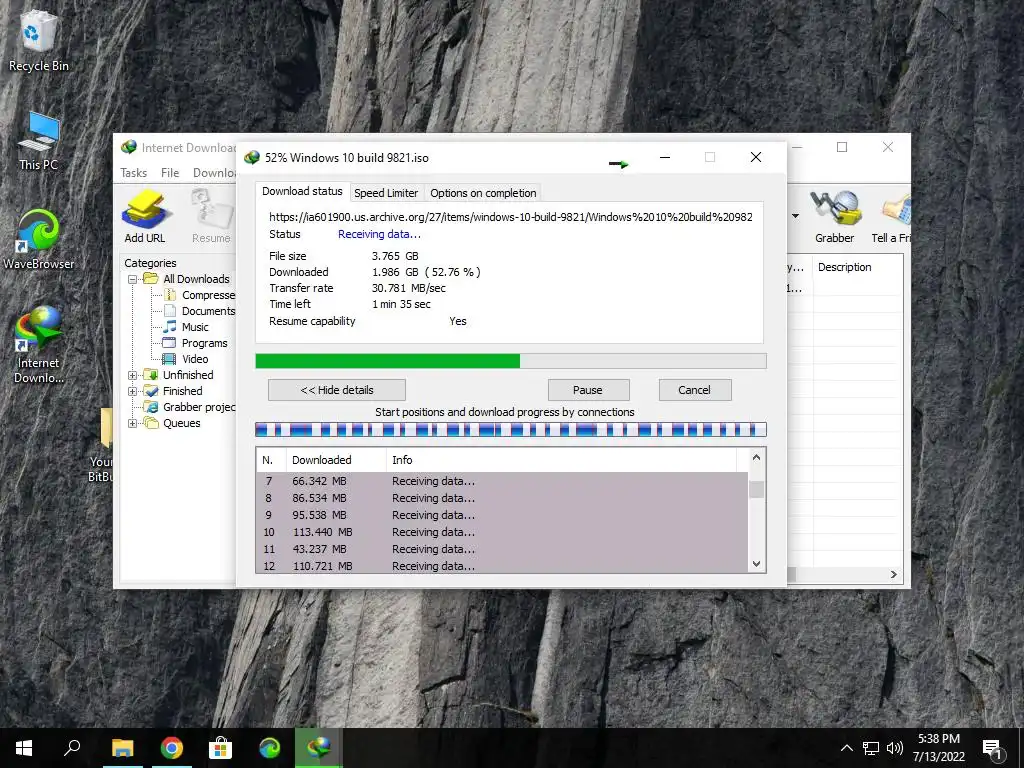
Task: Collapse the All Downloads tree node
Action: pos(133,279)
